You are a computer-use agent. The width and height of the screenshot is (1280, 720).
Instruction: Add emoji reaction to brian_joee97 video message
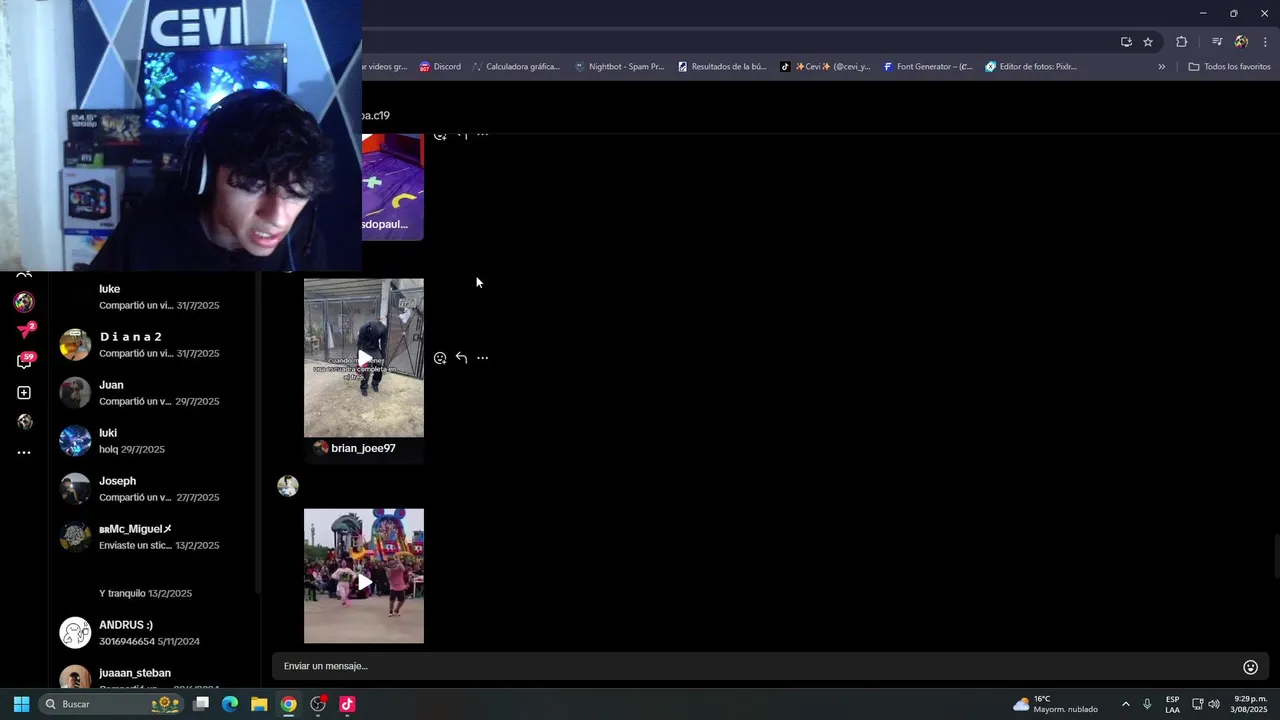tap(440, 358)
